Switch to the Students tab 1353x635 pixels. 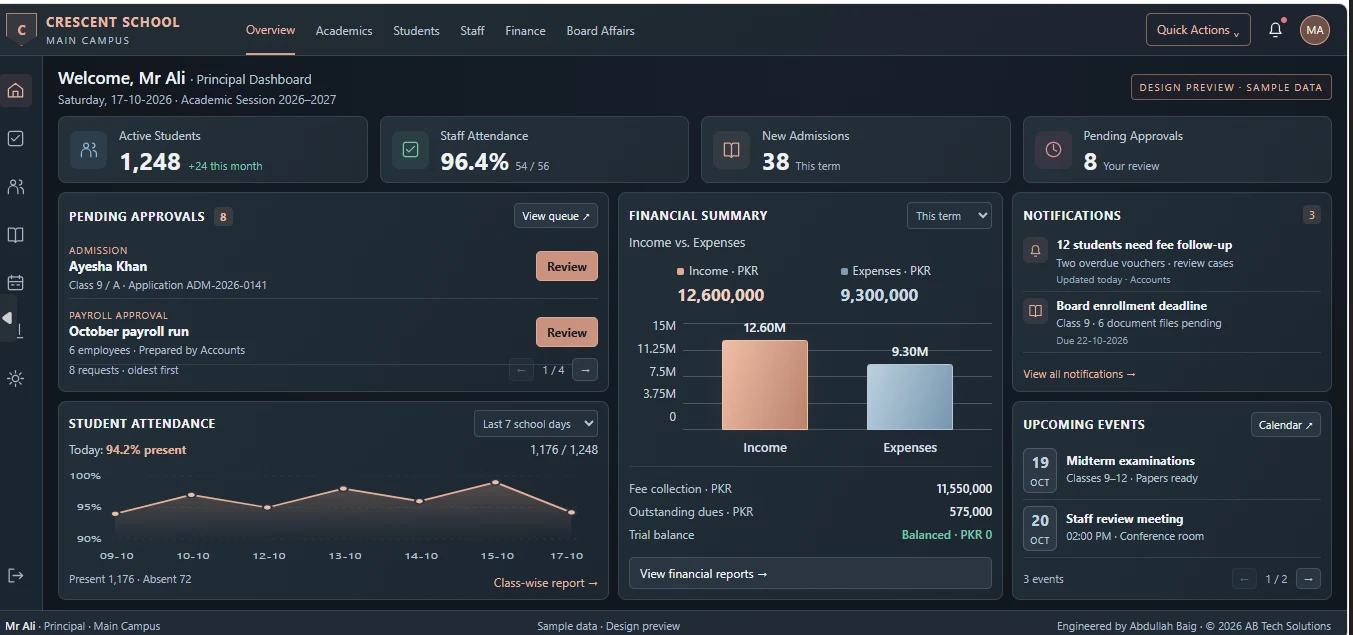point(416,31)
